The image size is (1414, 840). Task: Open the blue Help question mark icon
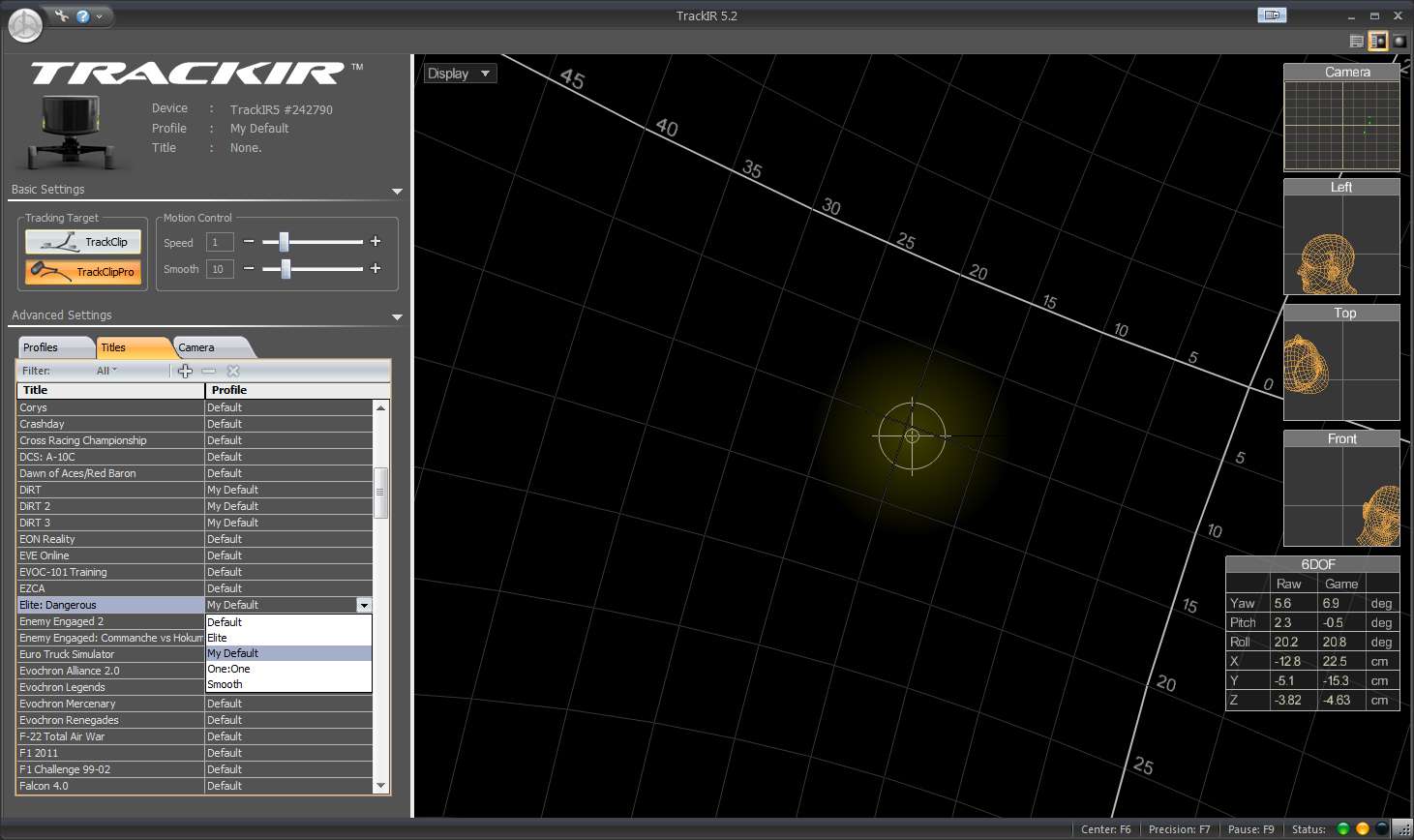(83, 15)
